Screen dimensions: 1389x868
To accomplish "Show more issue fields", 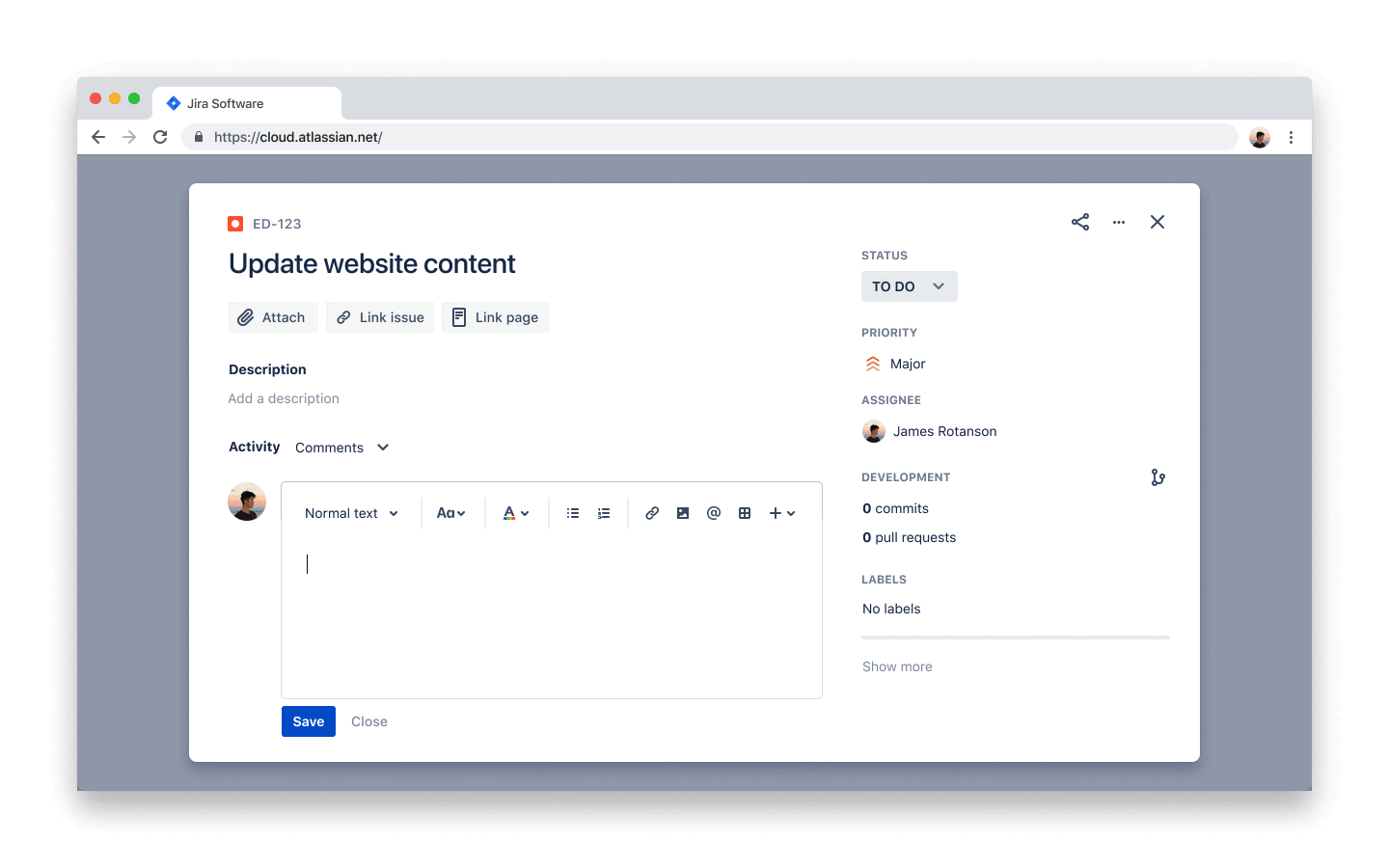I will coord(897,665).
